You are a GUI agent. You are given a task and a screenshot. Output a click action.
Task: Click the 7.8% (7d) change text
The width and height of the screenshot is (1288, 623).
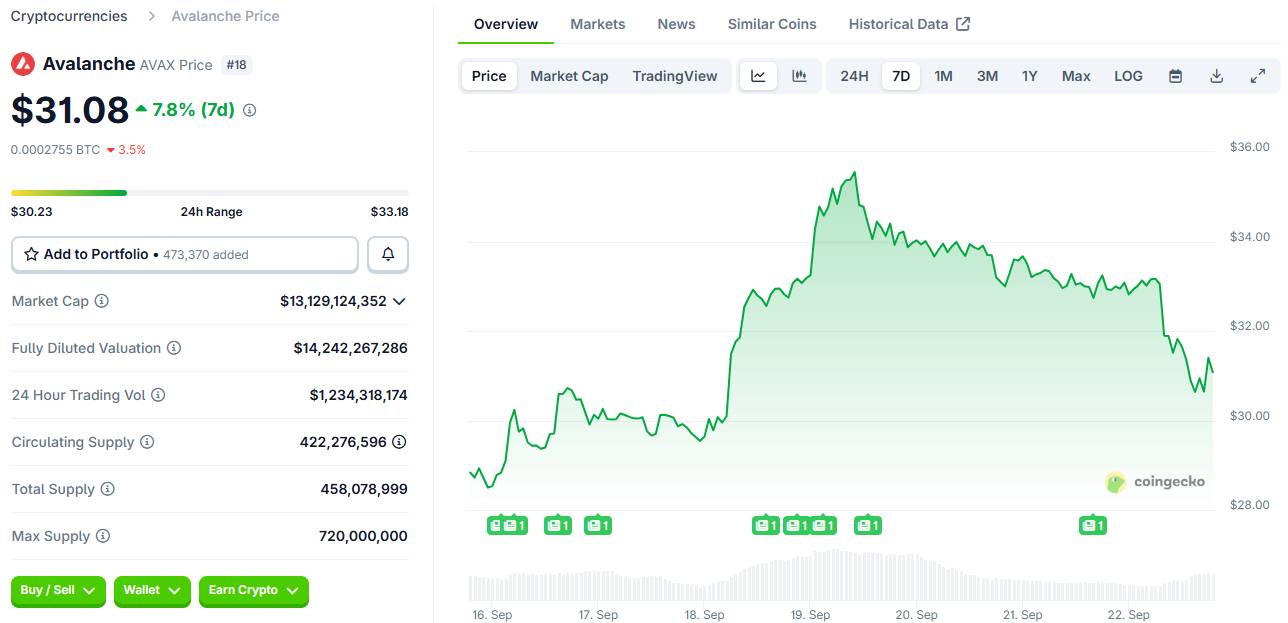(193, 110)
